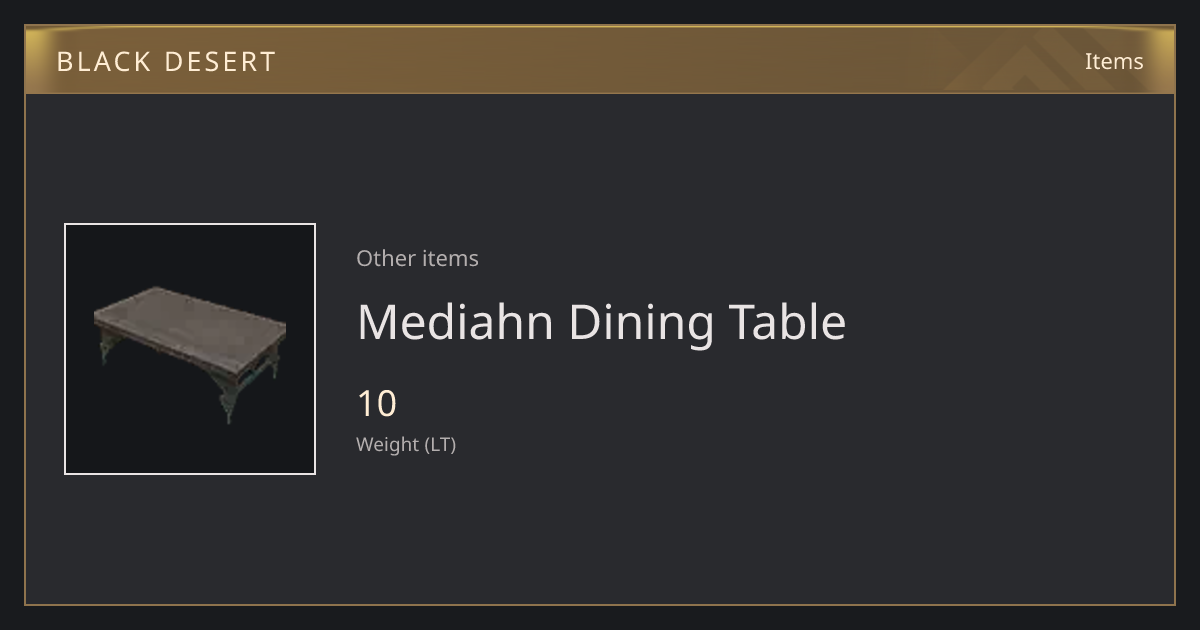Click the word Mediahn in the item name
This screenshot has height=630, width=1200.
[x=455, y=322]
